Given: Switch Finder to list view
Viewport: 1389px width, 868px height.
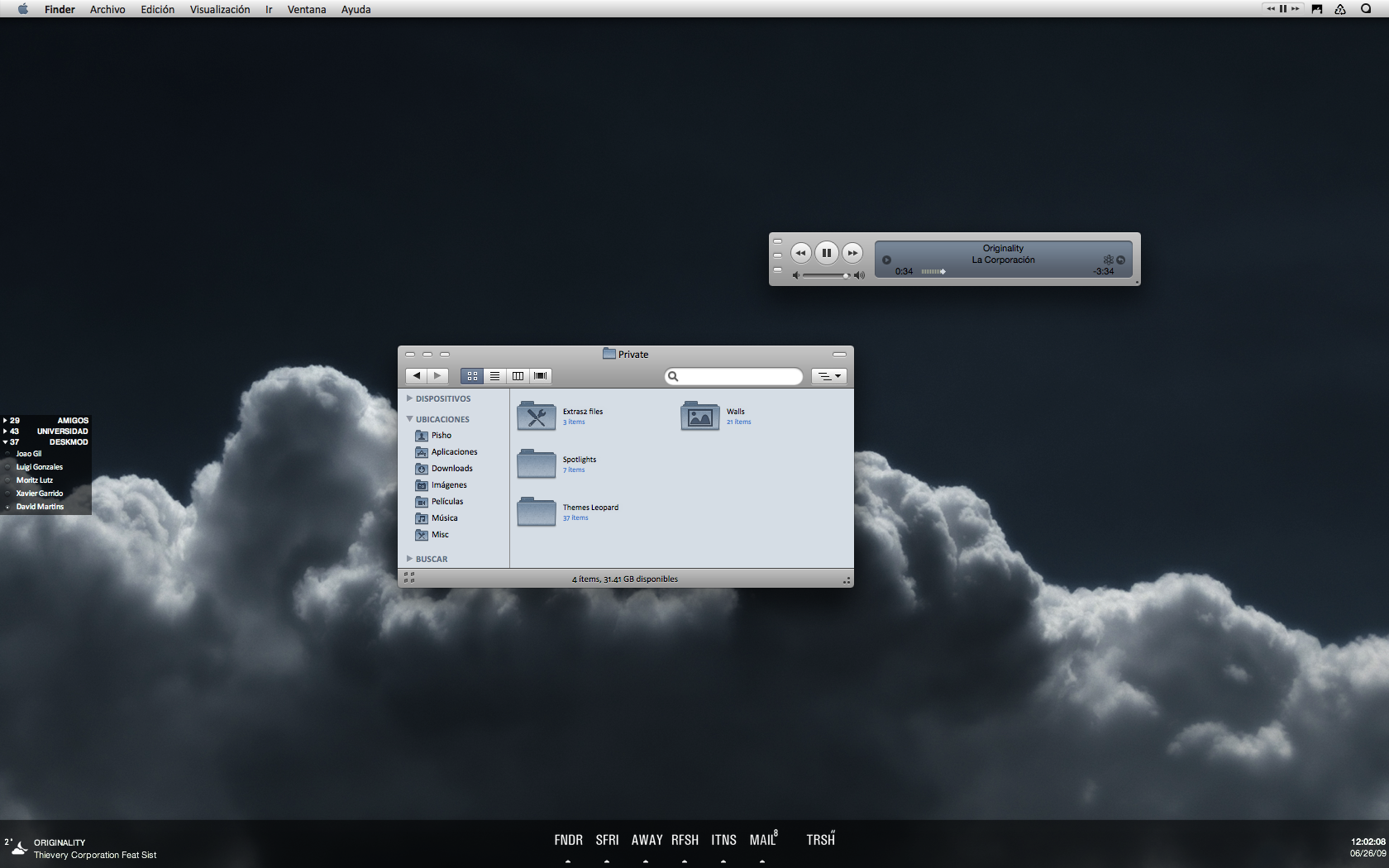Looking at the screenshot, I should click(494, 376).
